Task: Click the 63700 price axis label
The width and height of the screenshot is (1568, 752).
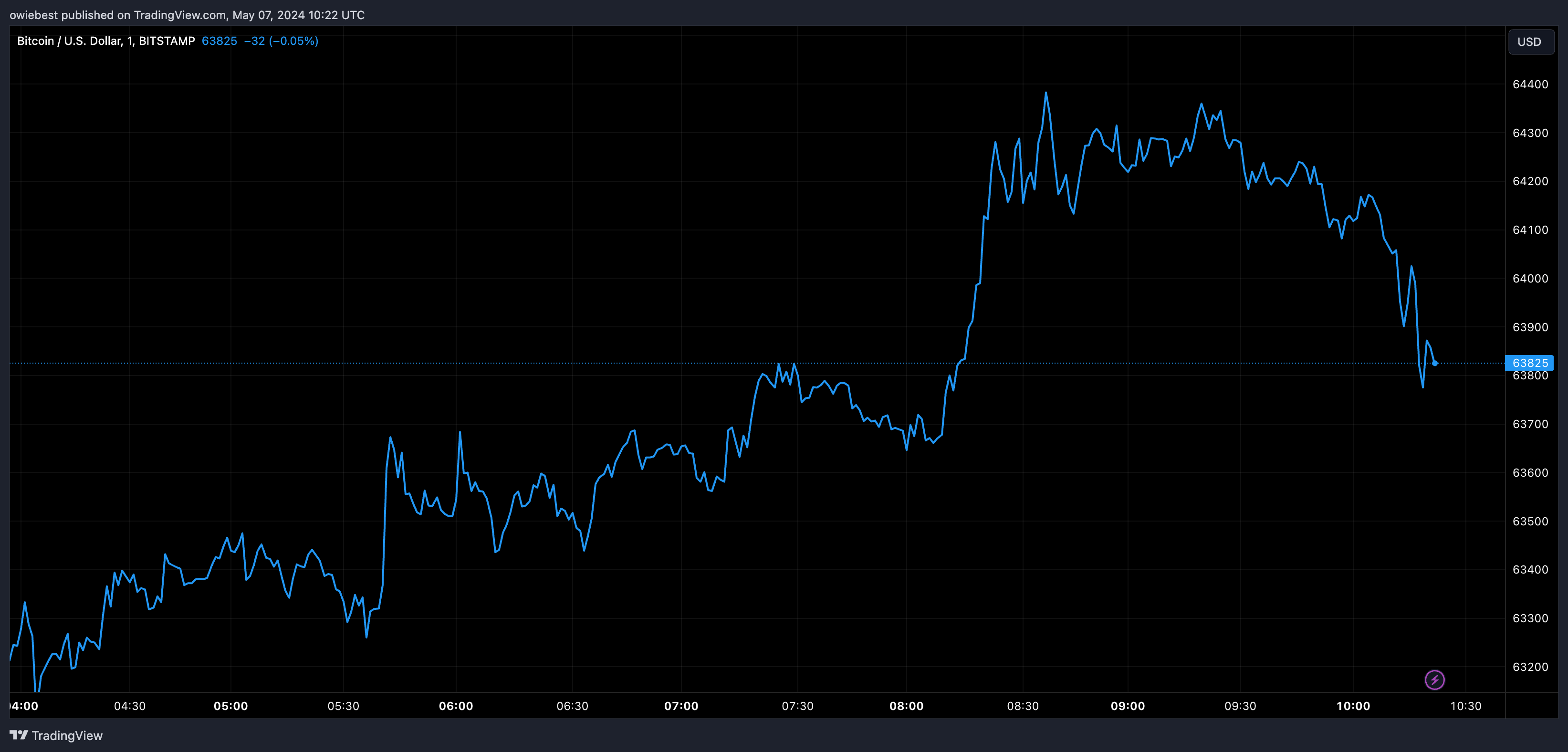Action: (1530, 424)
